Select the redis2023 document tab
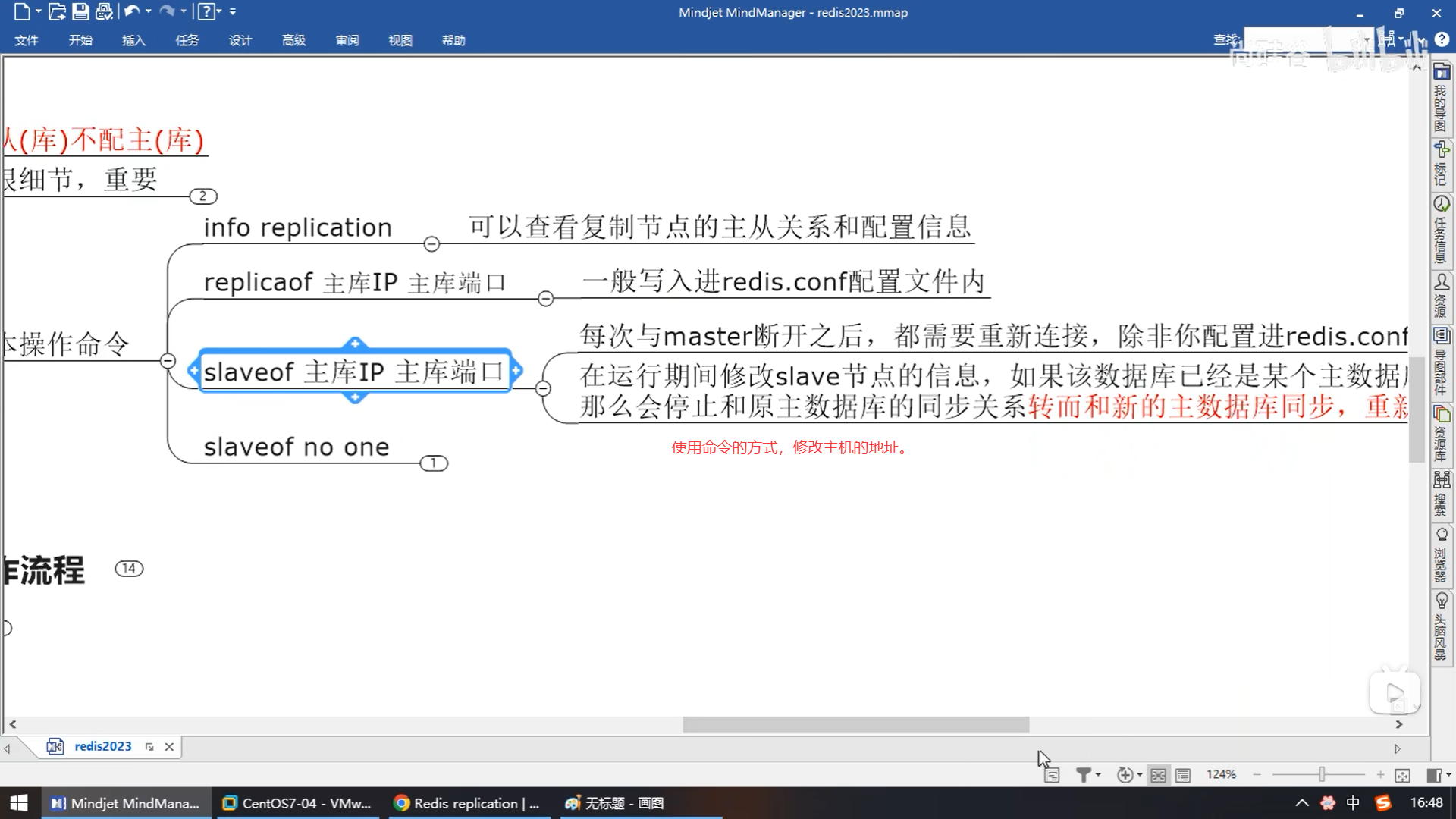The width and height of the screenshot is (1456, 819). point(102,746)
